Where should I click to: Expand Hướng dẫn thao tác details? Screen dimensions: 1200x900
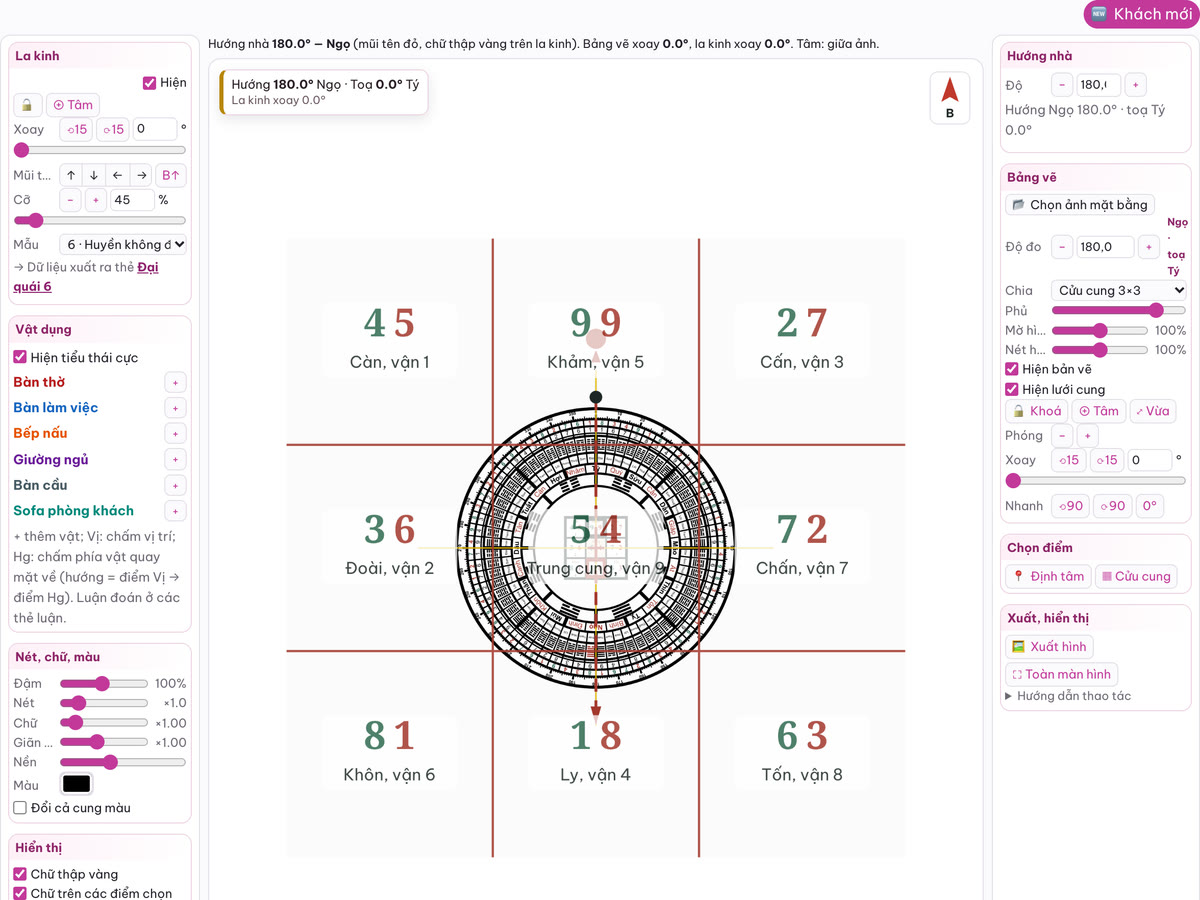point(1068,696)
